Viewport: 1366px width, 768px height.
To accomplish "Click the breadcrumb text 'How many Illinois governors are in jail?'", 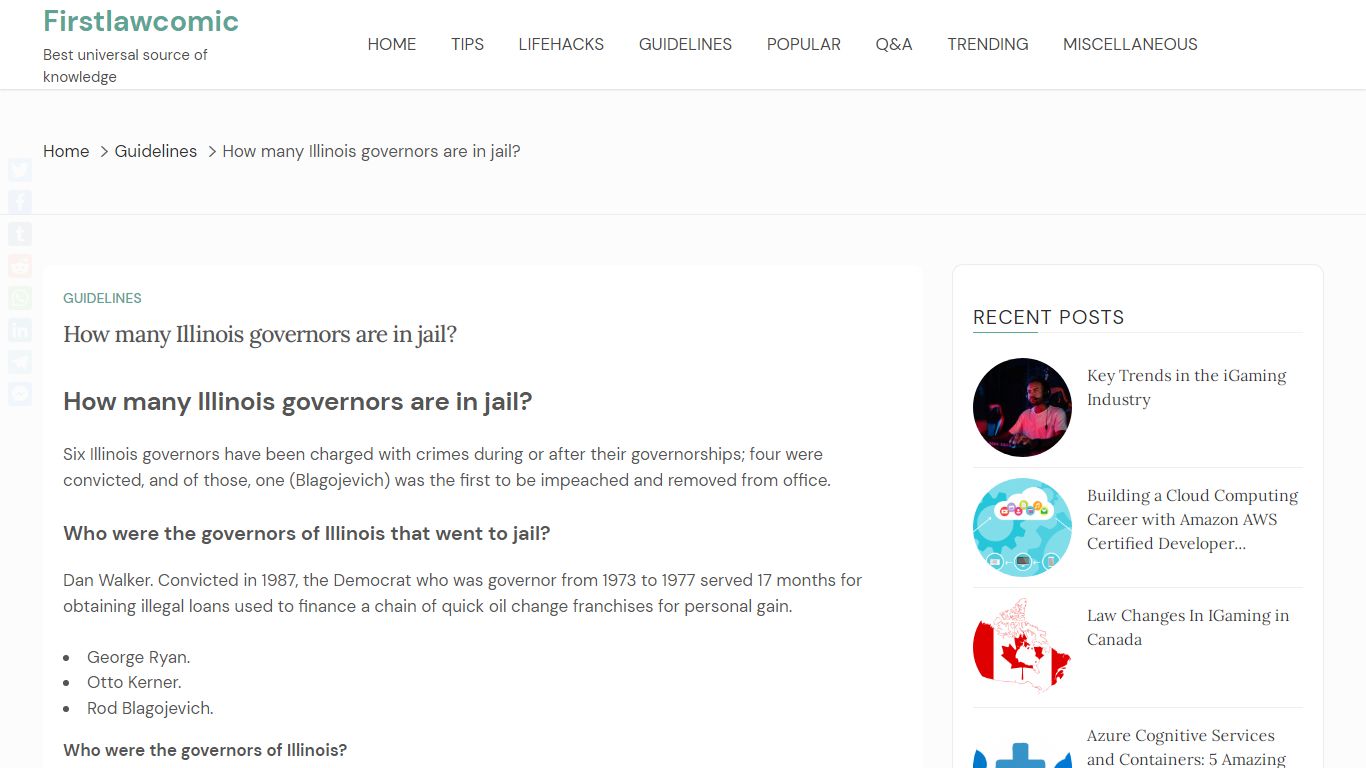I will 371,151.
